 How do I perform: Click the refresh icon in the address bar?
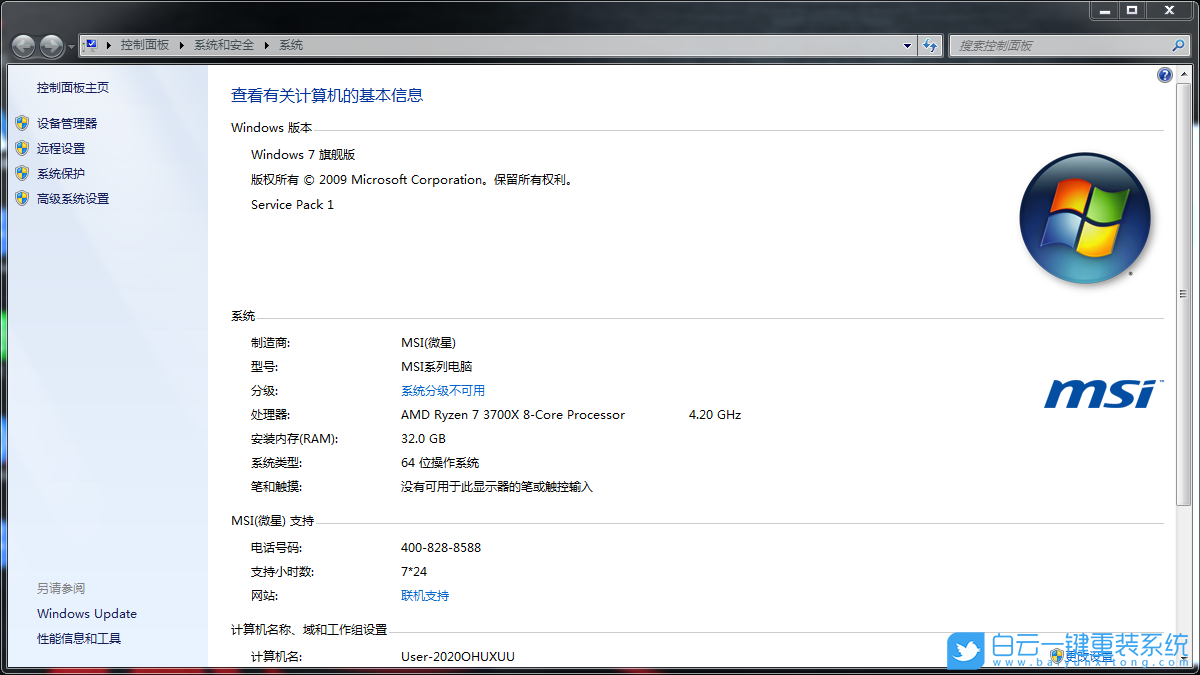click(930, 45)
